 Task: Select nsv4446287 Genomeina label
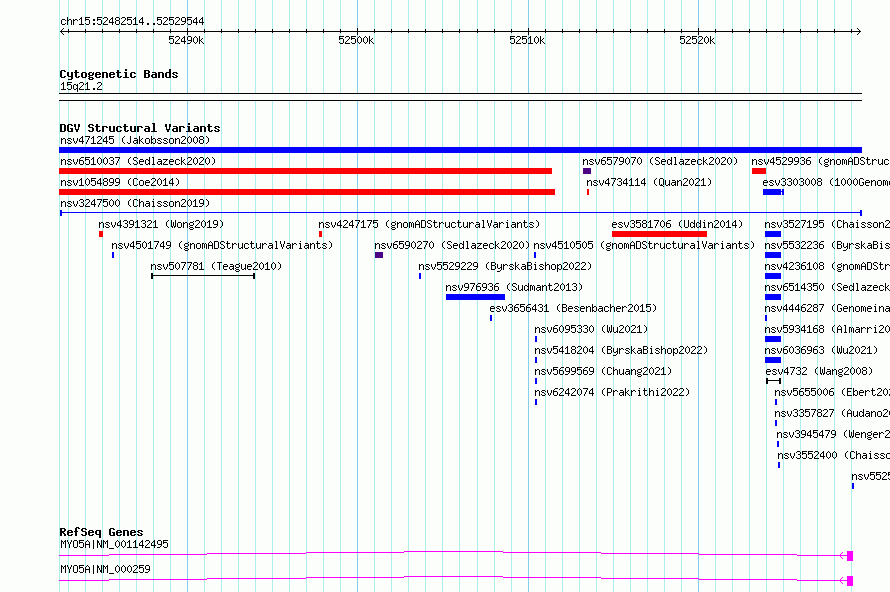coord(827,308)
